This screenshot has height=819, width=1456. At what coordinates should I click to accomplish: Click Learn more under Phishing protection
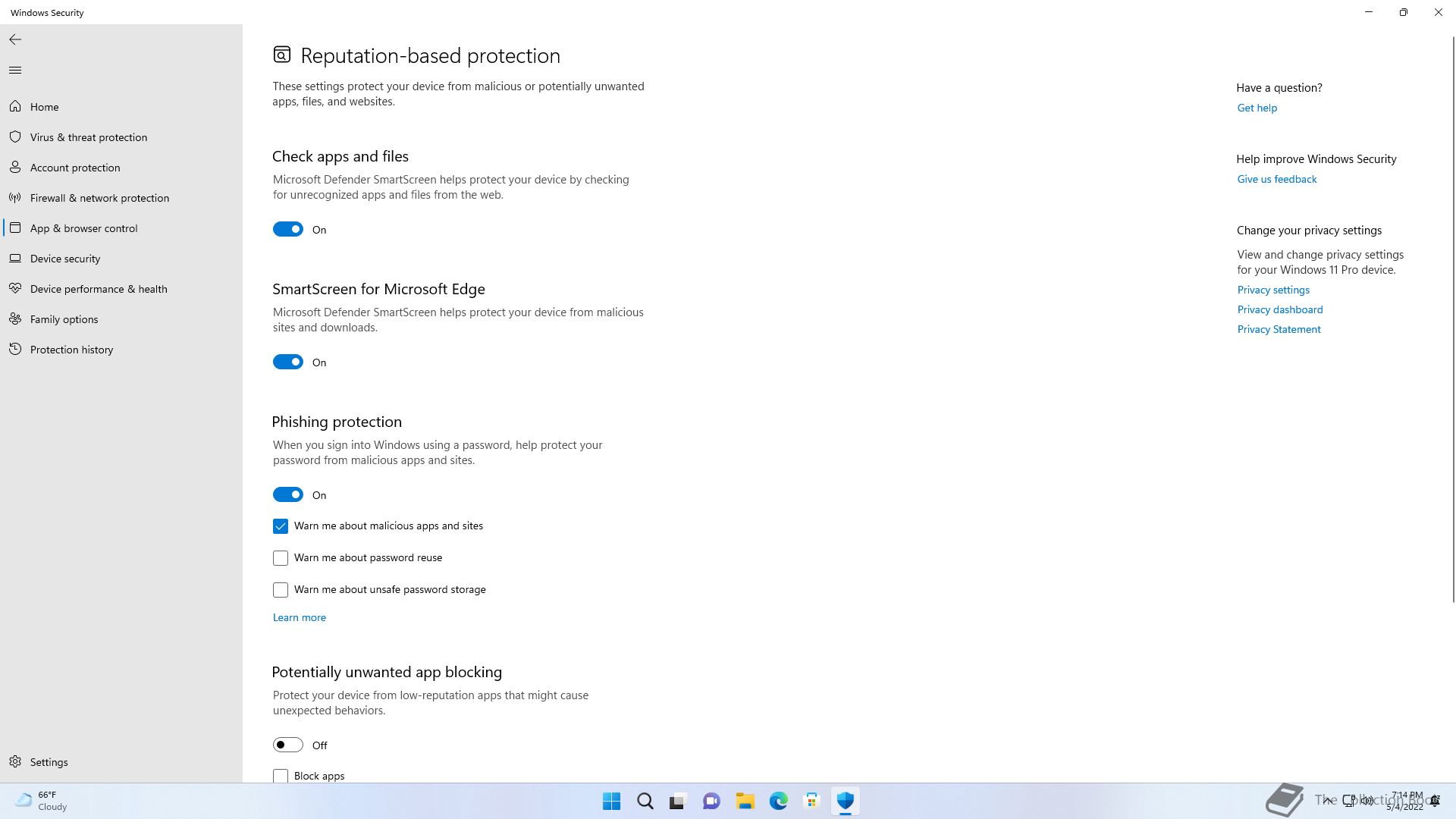coord(299,617)
